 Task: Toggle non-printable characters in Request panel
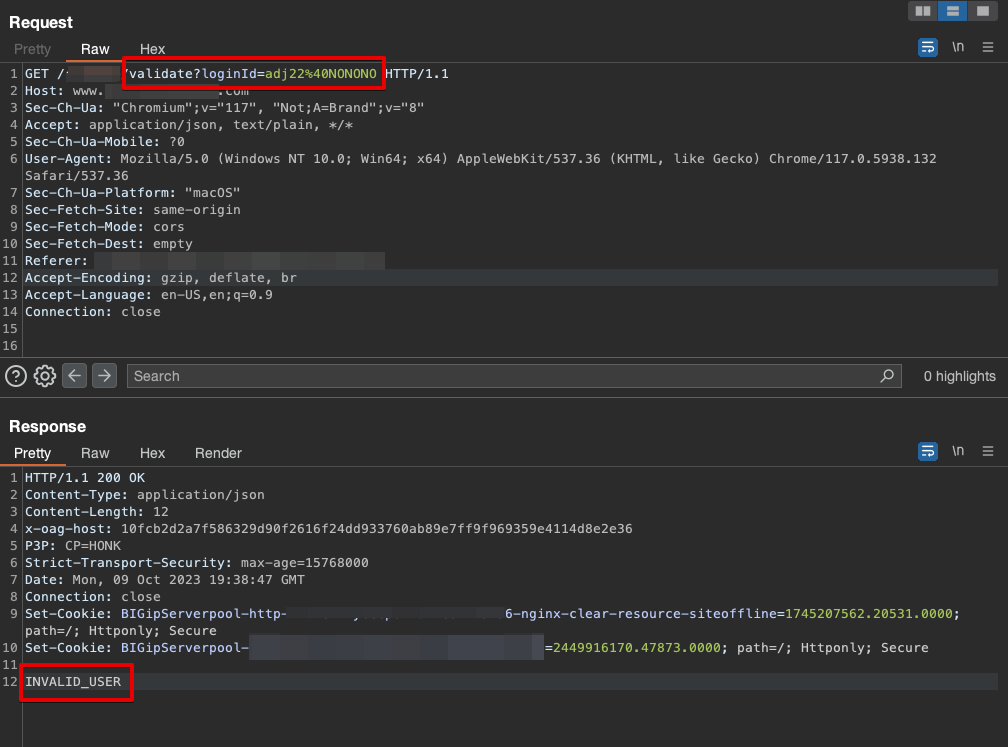pyautogui.click(x=958, y=47)
